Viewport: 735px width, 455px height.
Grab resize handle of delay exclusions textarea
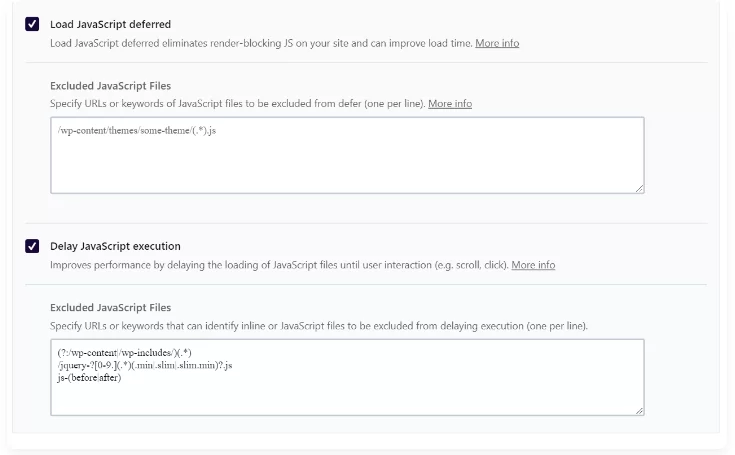pos(639,410)
